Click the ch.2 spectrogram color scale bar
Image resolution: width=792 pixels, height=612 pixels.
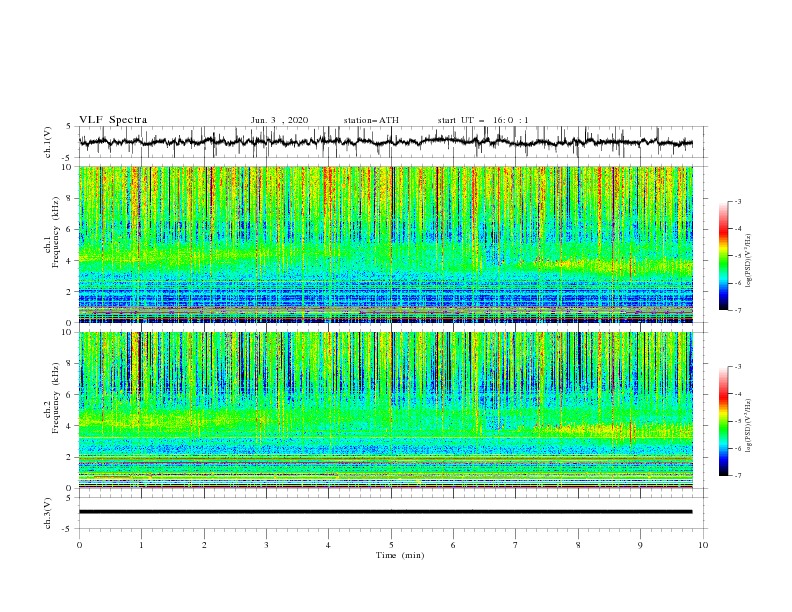click(723, 421)
